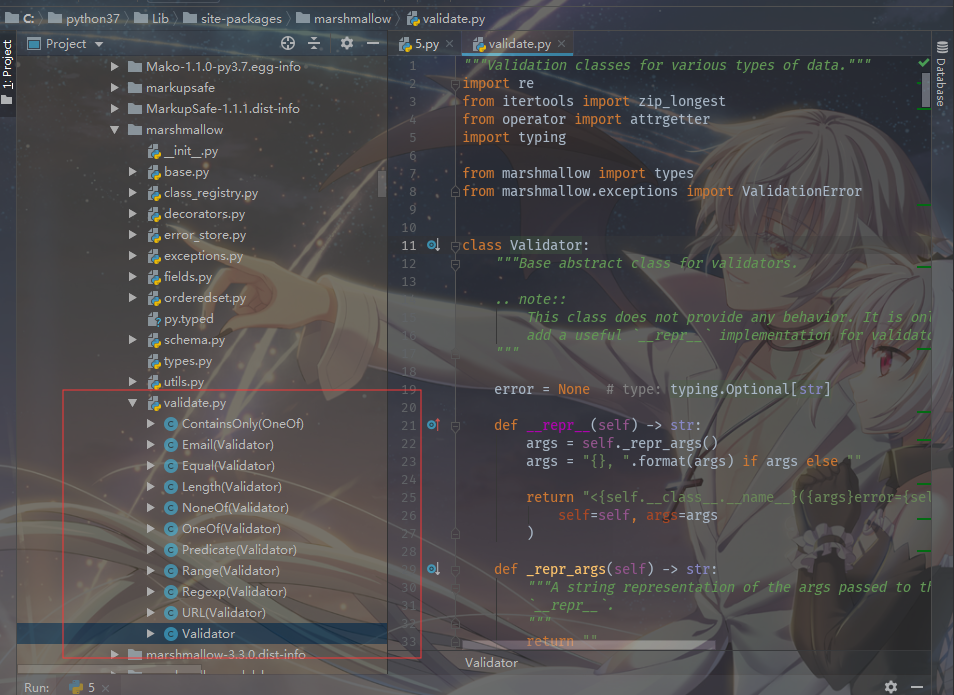Click the site-packages breadcrumb

pyautogui.click(x=233, y=18)
